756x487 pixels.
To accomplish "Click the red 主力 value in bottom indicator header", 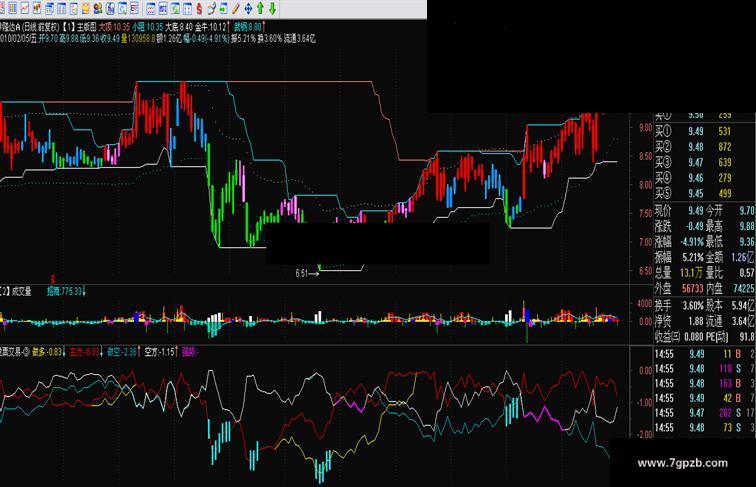I will coord(84,352).
